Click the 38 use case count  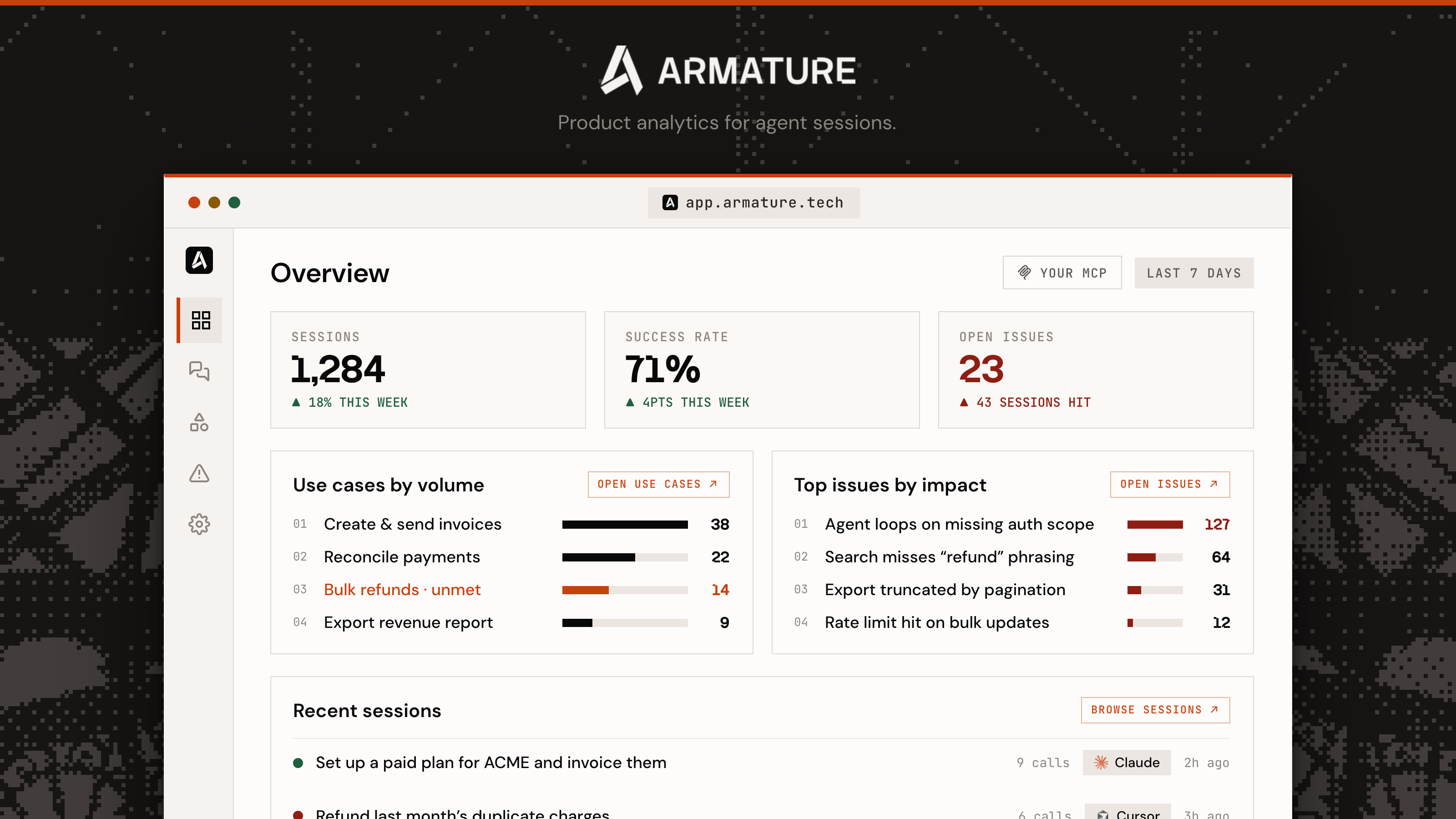[719, 524]
